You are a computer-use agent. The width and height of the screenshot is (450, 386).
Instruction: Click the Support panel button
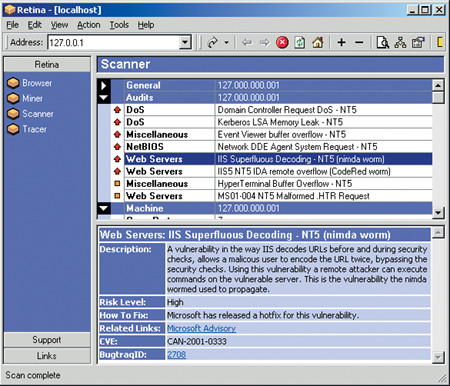(47, 340)
